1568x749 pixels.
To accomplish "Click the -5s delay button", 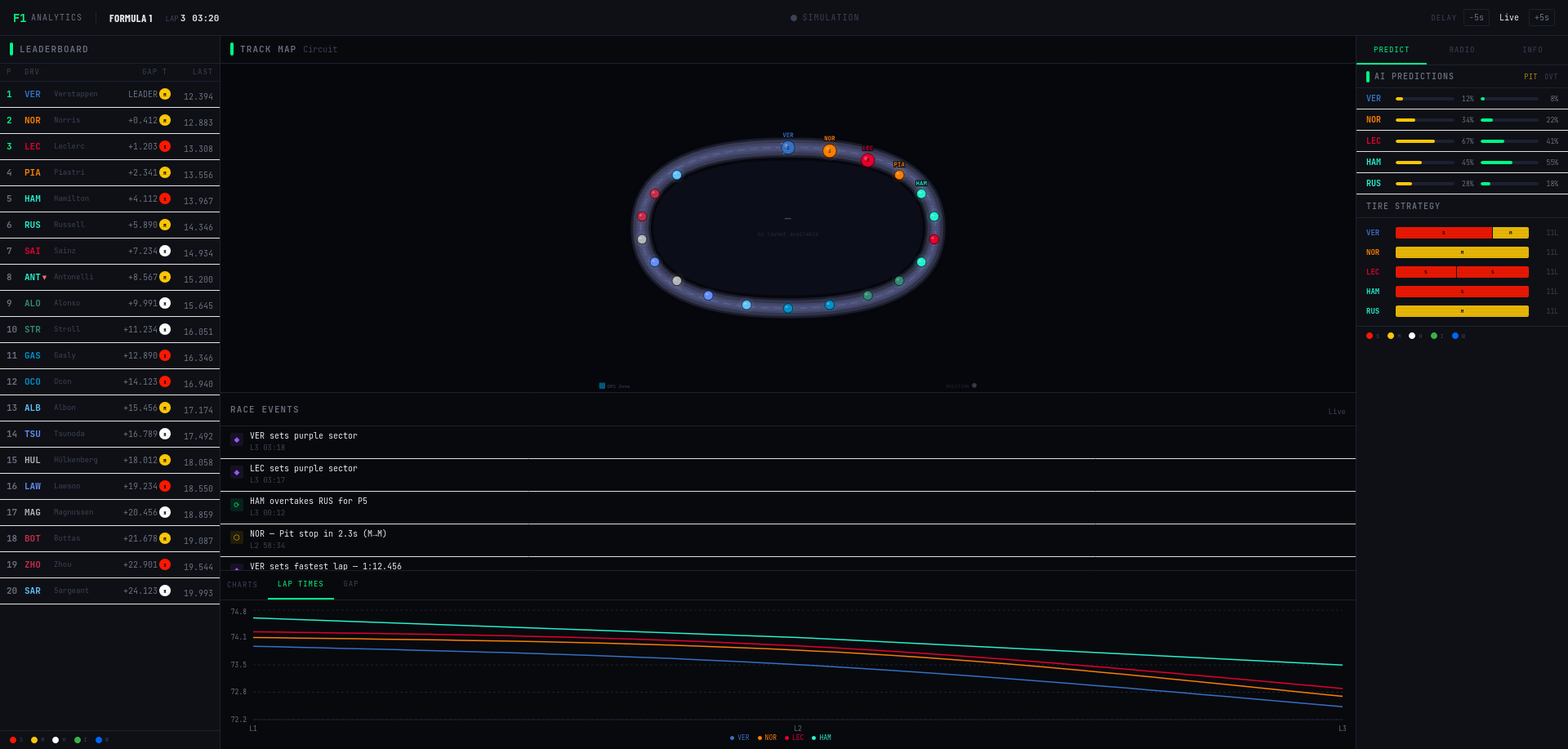I will tap(1477, 18).
